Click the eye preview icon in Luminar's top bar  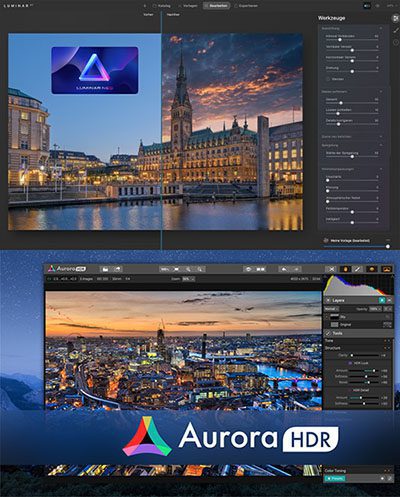(x=378, y=6)
